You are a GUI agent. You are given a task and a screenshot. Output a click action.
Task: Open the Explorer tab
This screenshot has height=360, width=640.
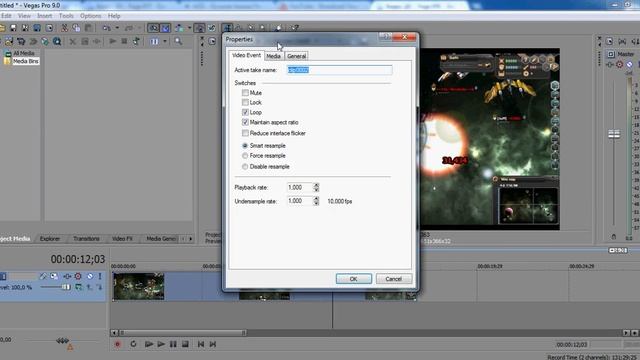[50, 238]
